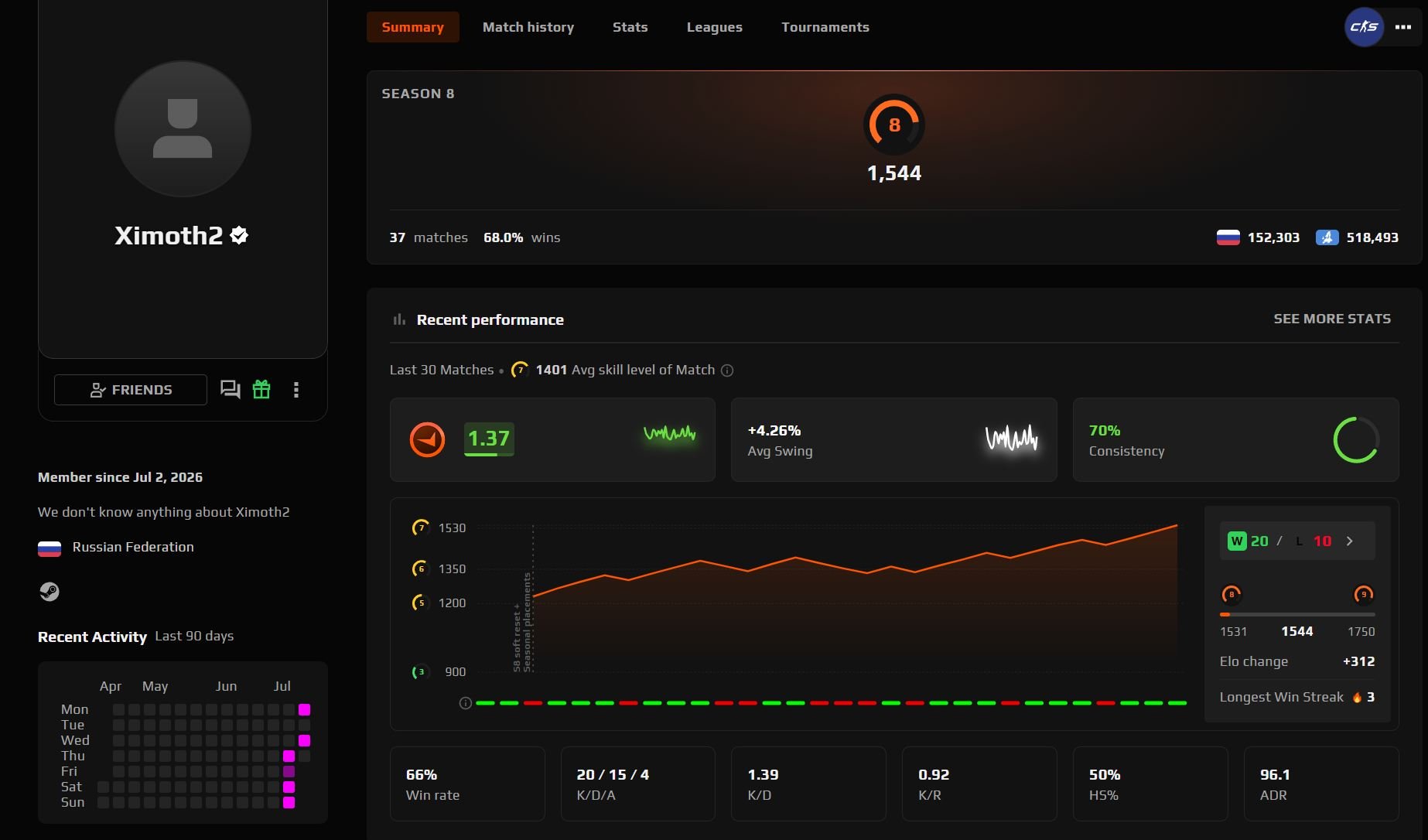Open the profile vertical three-dot menu
This screenshot has height=840, width=1428.
296,390
